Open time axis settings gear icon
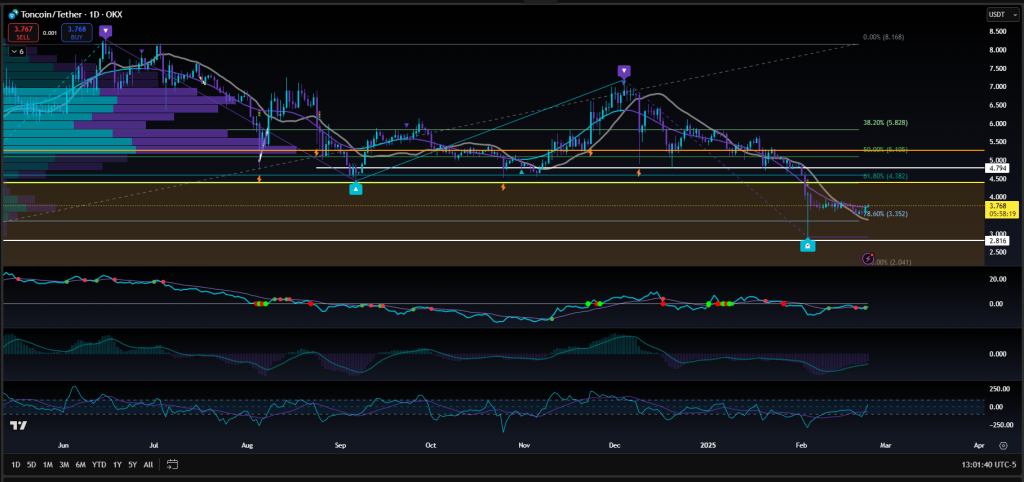The image size is (1024, 482). click(x=1003, y=445)
